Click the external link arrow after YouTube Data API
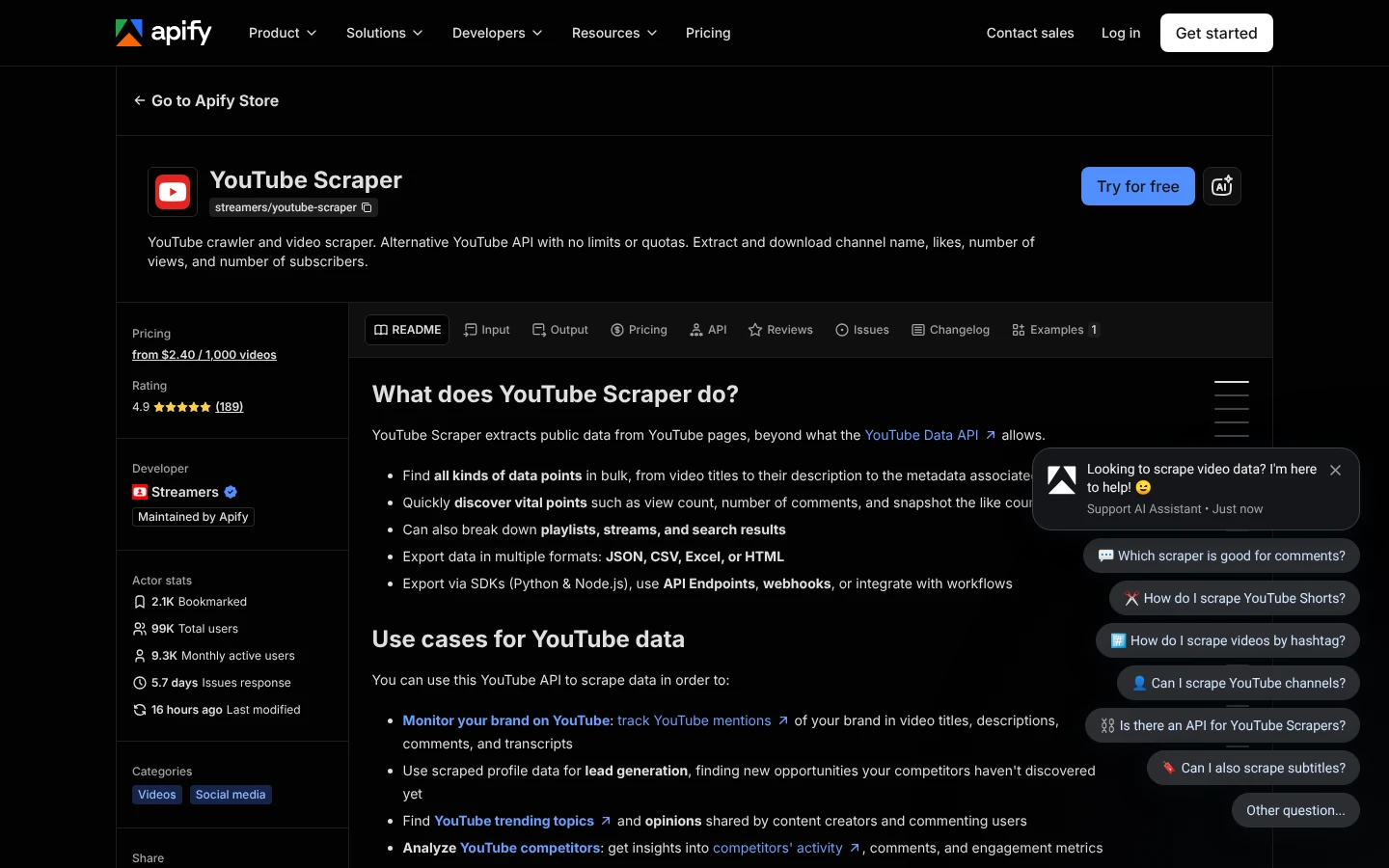The height and width of the screenshot is (868, 1389). click(x=991, y=435)
